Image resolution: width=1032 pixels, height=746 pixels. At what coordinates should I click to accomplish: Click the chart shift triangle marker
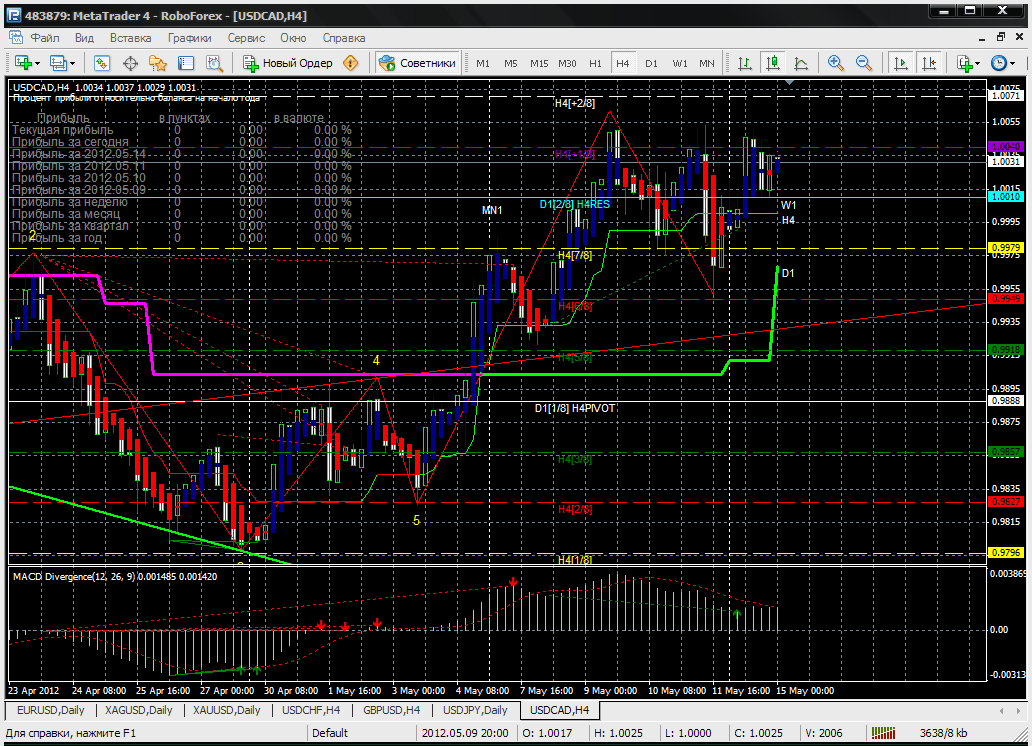point(789,82)
